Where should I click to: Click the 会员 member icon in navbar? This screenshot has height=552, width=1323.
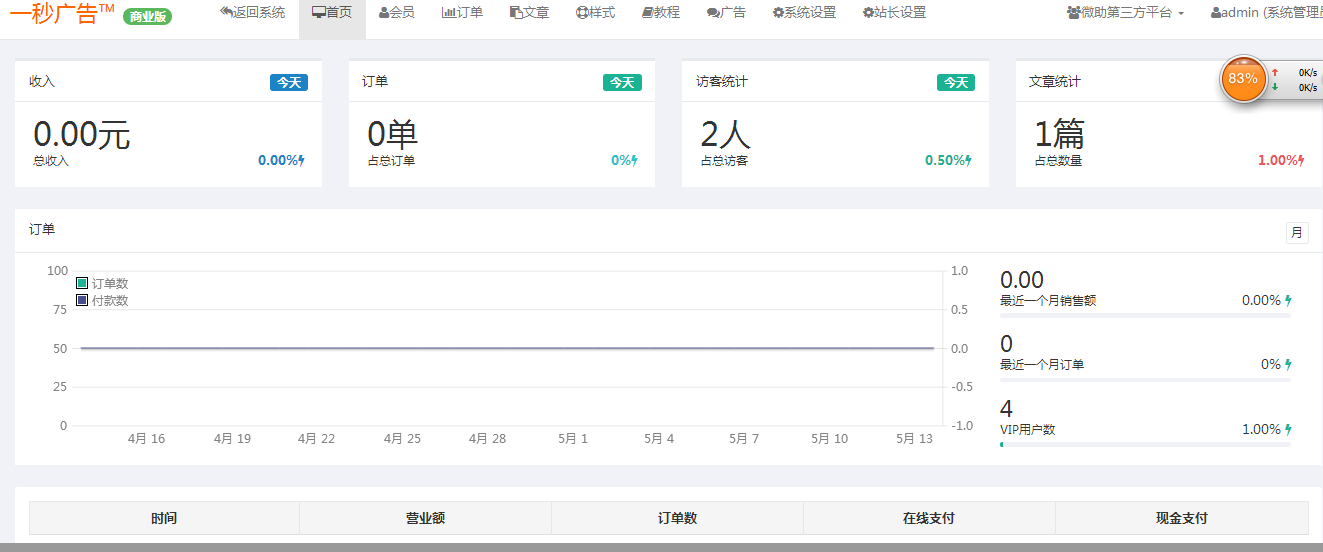click(x=384, y=13)
